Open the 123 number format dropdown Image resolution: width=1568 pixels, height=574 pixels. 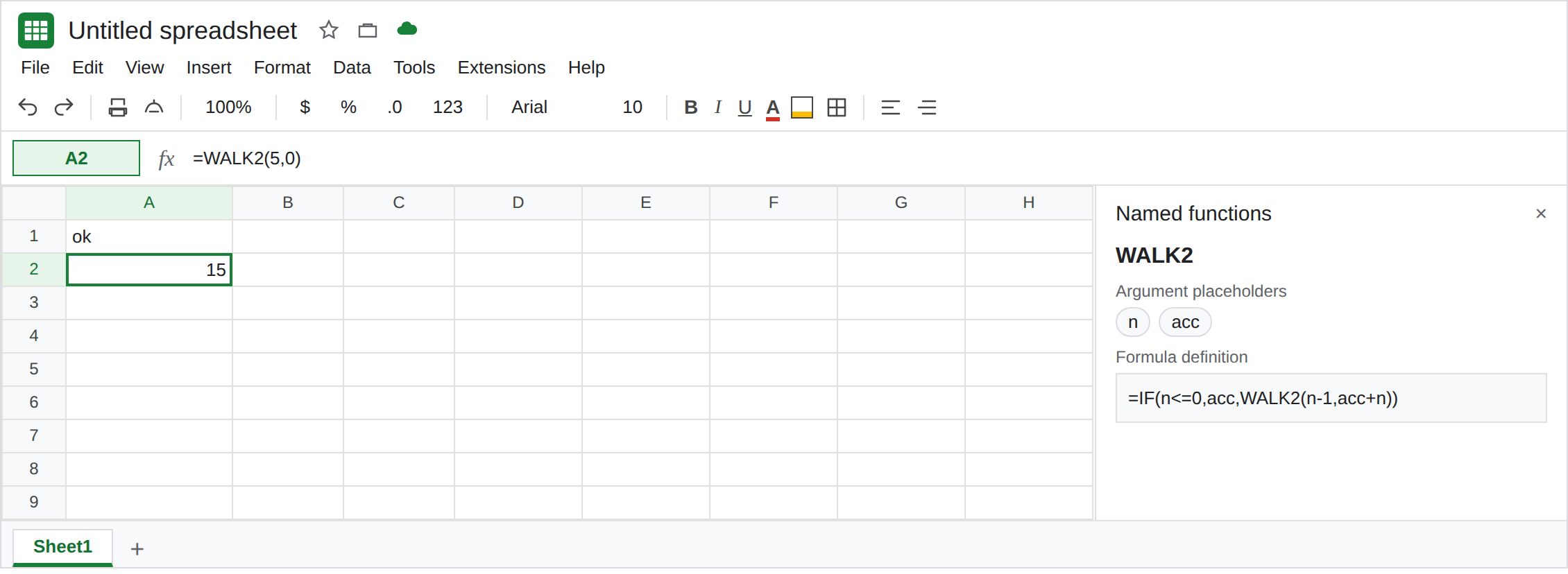pos(448,107)
